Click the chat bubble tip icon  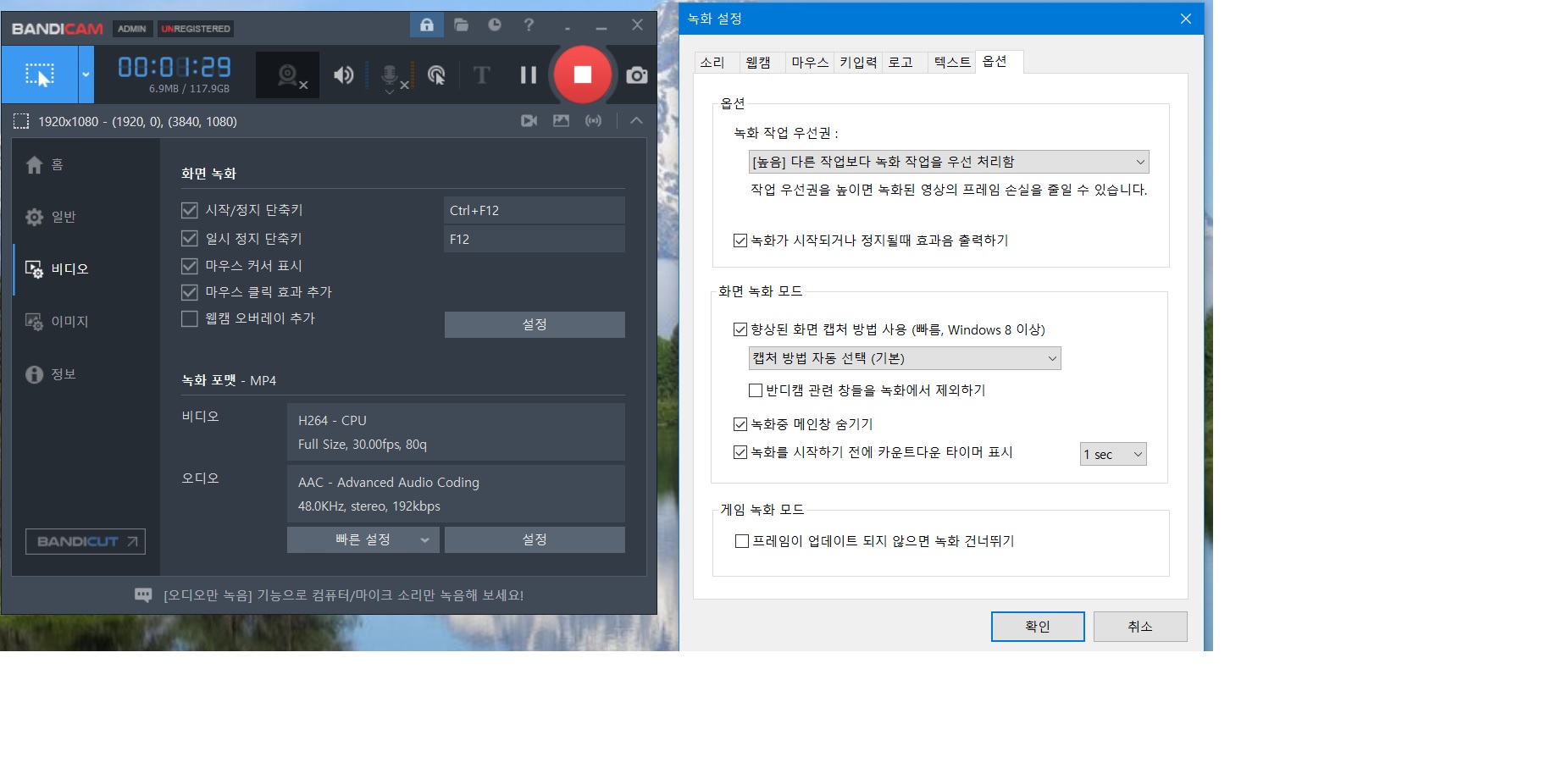tap(143, 595)
